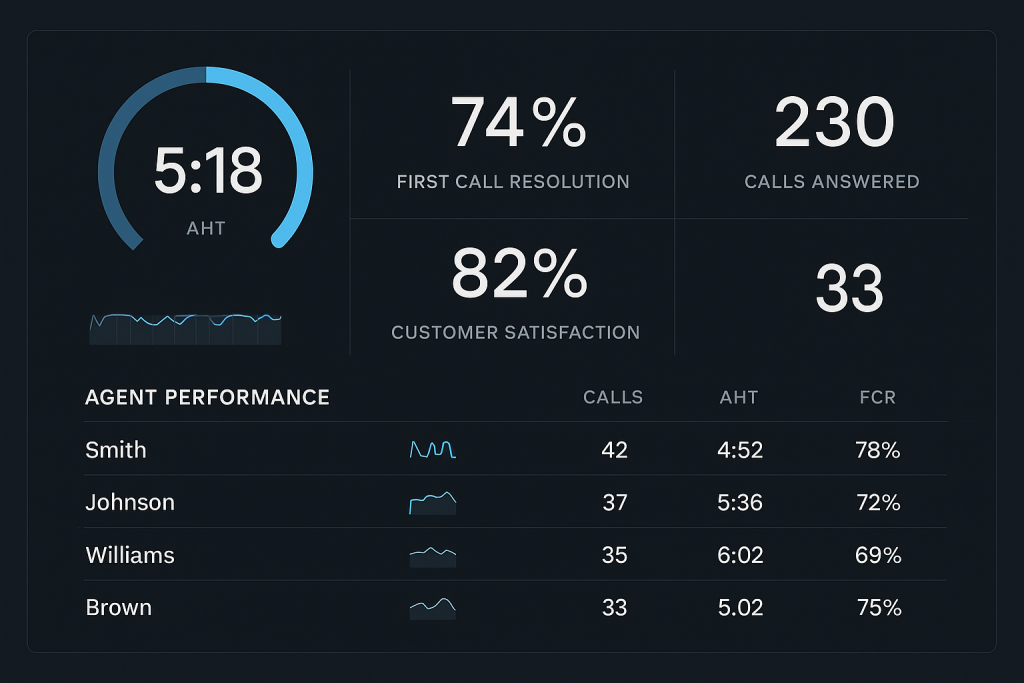Screen dimensions: 1024x683
Task: Click Smith's sparkline trend chart
Action: tap(432, 450)
